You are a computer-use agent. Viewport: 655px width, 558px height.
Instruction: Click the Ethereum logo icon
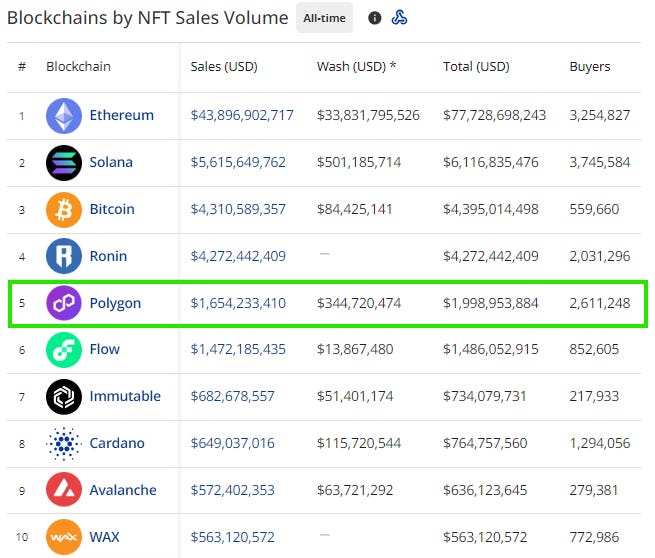tap(63, 116)
